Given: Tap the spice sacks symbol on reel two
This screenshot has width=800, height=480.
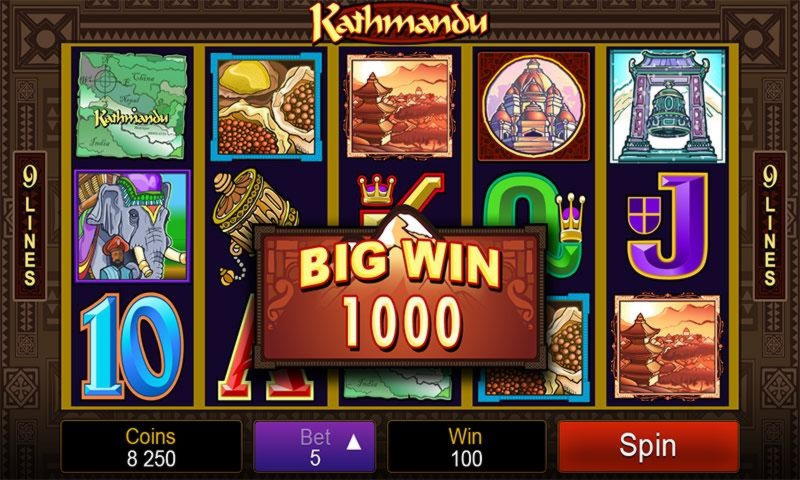Looking at the screenshot, I should click(x=266, y=106).
